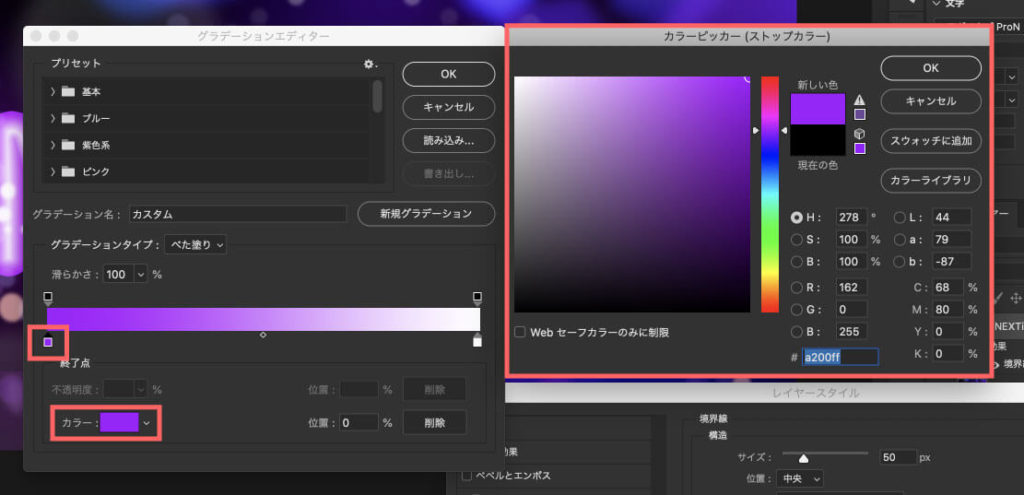Click the out-of-gamut warning triangle icon

click(x=859, y=100)
